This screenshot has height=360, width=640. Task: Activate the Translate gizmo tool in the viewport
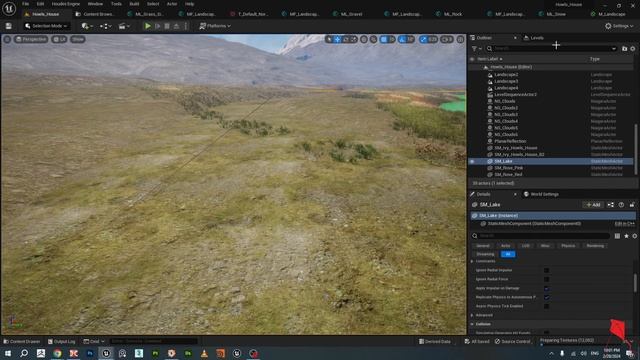[x=338, y=40]
